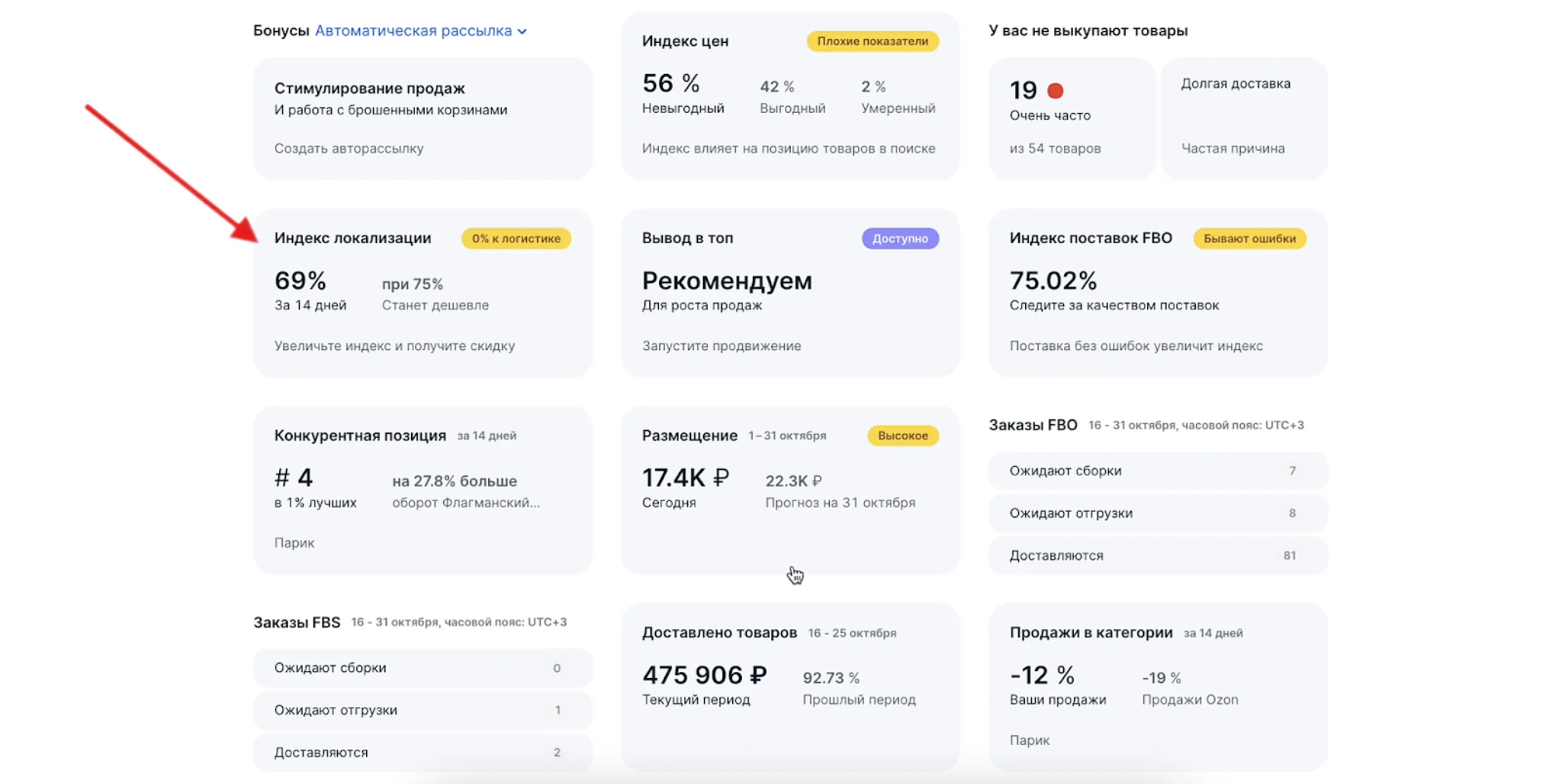The image size is (1562, 784).
Task: Open the Бывают ошибки badge
Action: tap(1249, 238)
